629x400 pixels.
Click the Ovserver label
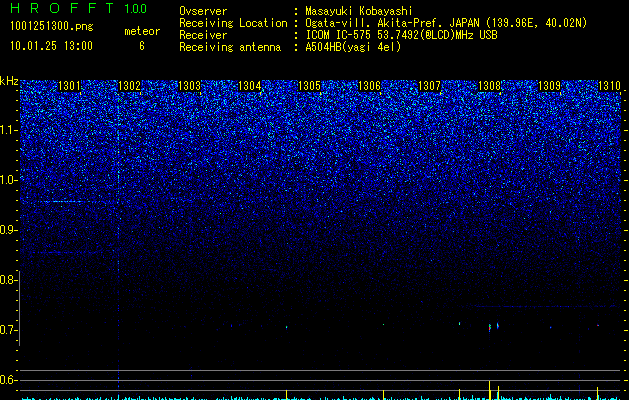tap(203, 11)
